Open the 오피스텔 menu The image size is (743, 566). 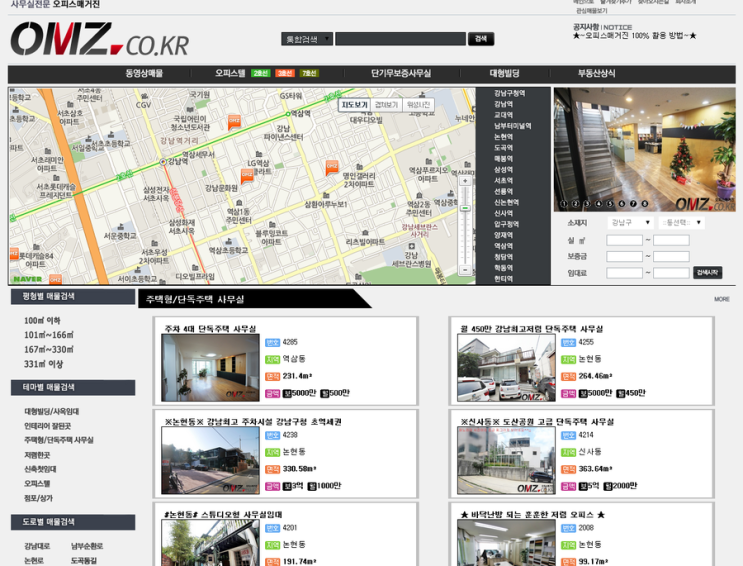(x=230, y=73)
